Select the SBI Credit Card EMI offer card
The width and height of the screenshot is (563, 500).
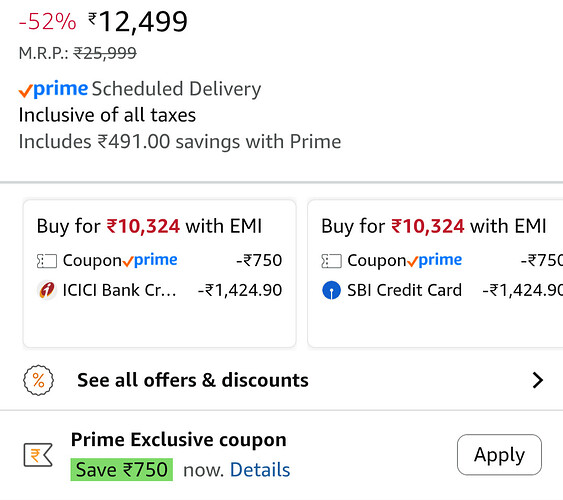click(435, 274)
